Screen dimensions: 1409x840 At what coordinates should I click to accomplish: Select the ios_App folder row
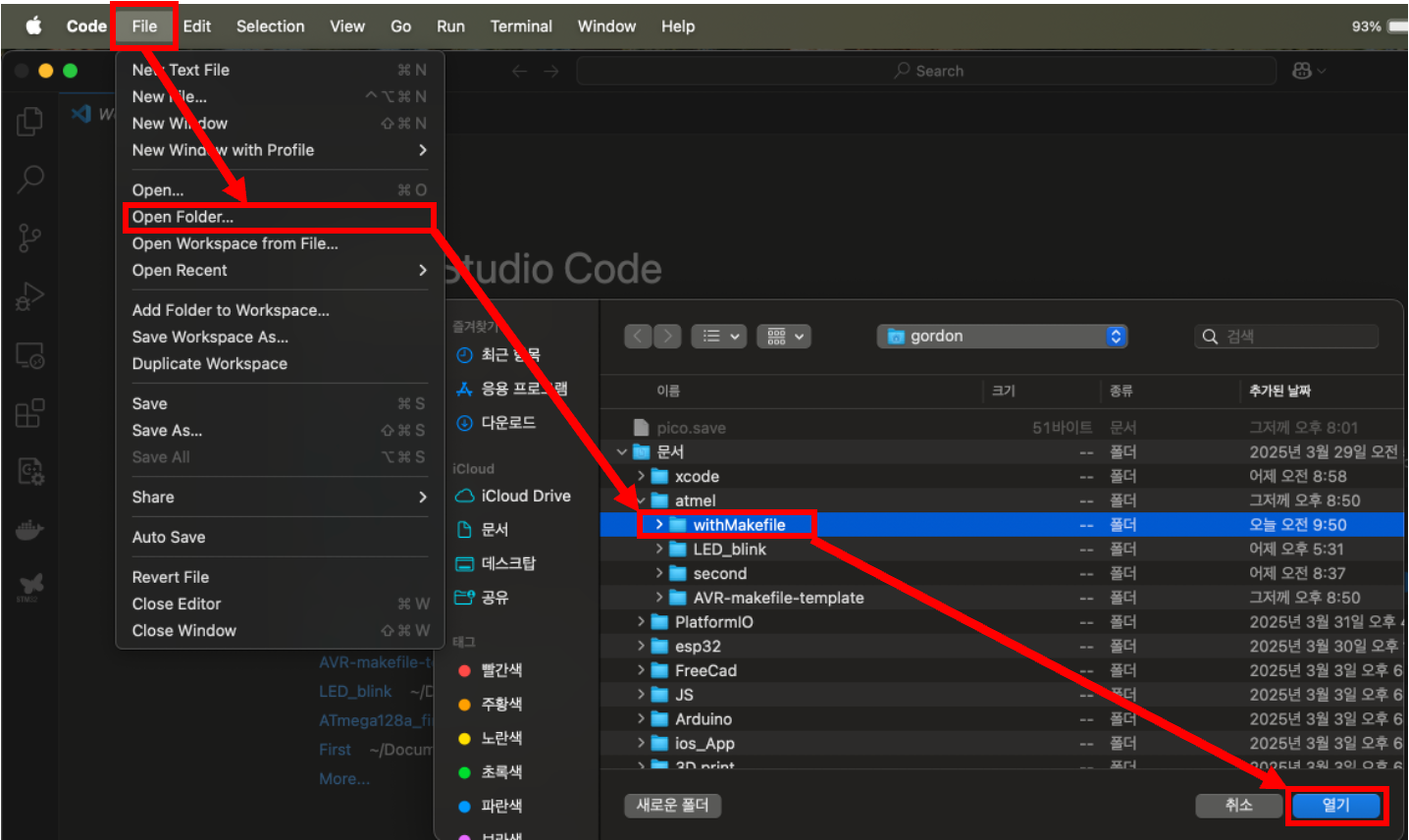click(x=1002, y=743)
